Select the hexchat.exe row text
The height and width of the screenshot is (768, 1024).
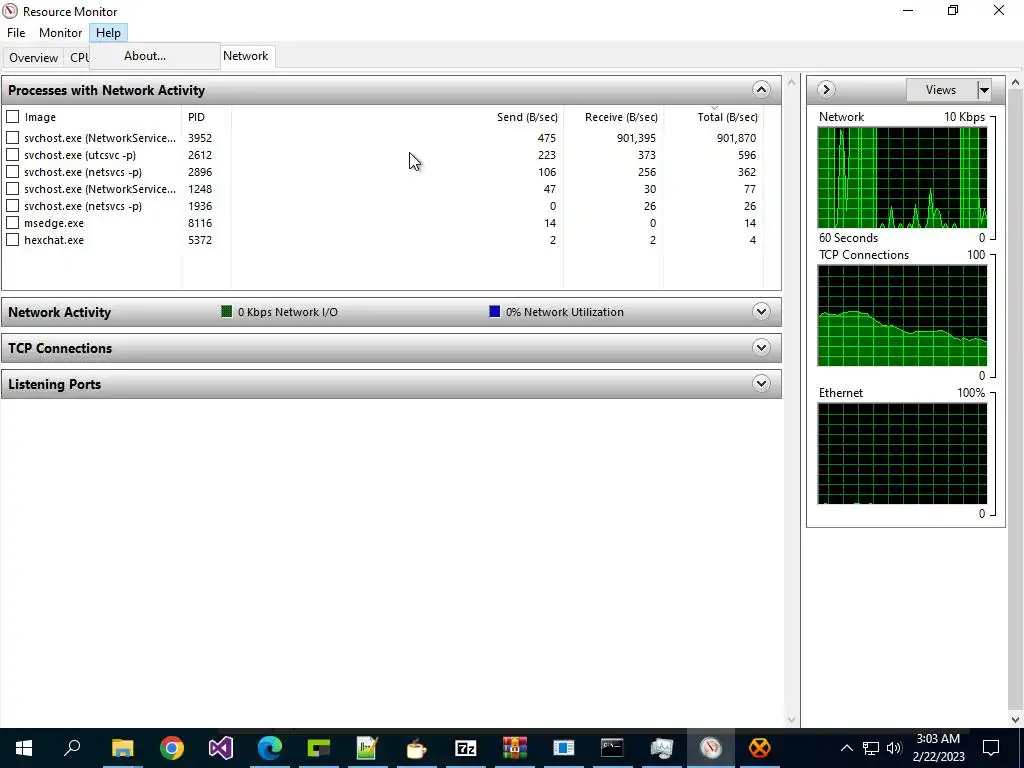click(x=54, y=240)
